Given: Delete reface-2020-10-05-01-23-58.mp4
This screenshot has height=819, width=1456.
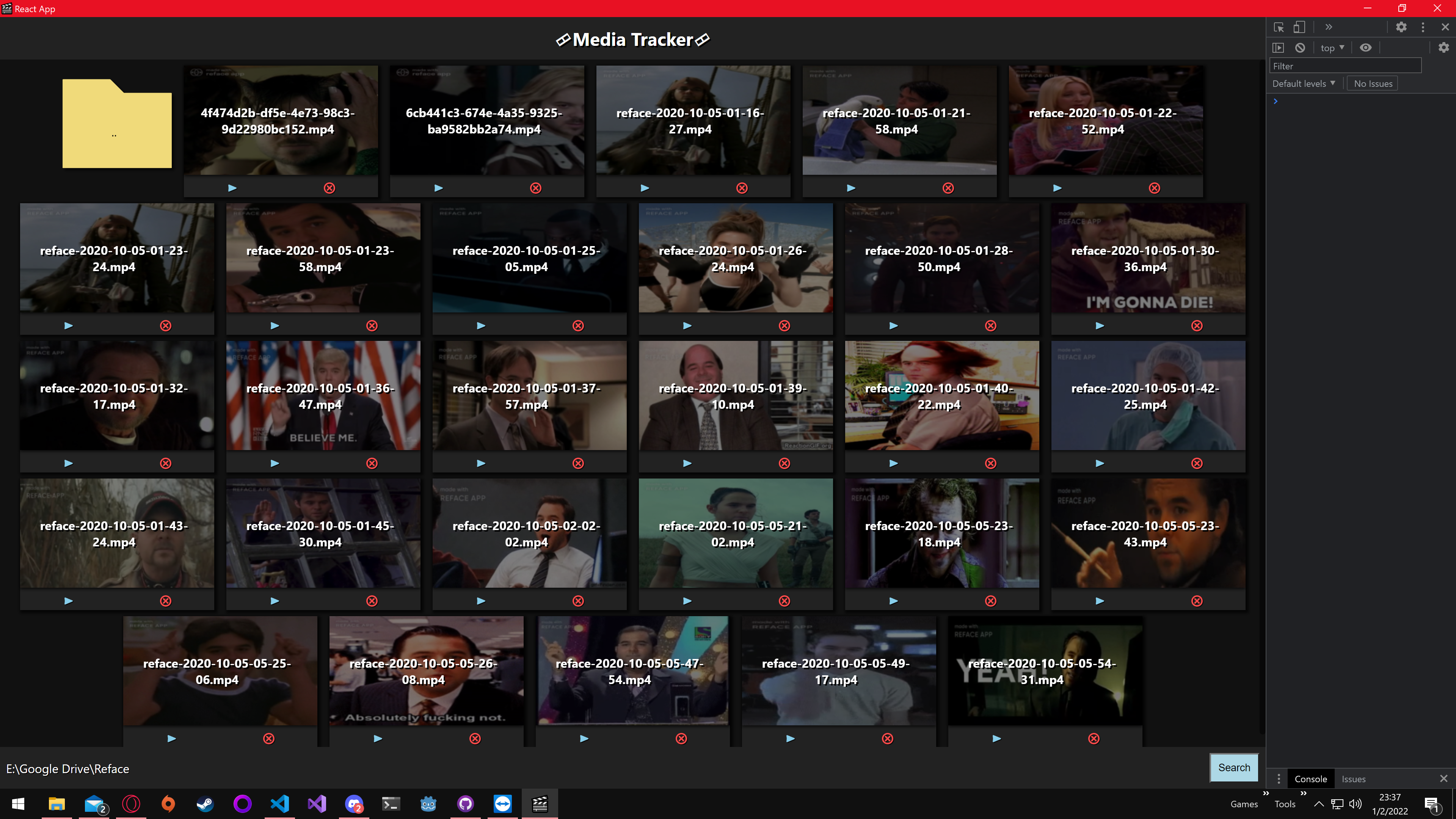Looking at the screenshot, I should (x=372, y=326).
